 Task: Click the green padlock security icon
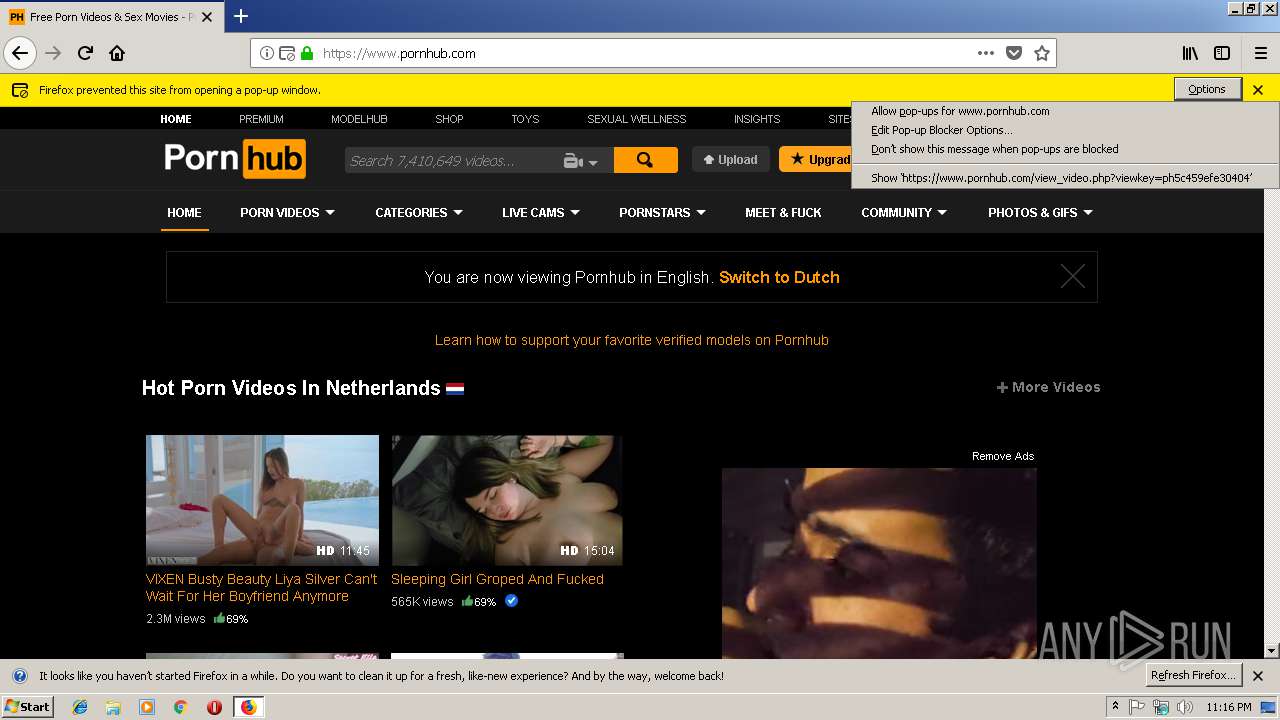(x=306, y=53)
